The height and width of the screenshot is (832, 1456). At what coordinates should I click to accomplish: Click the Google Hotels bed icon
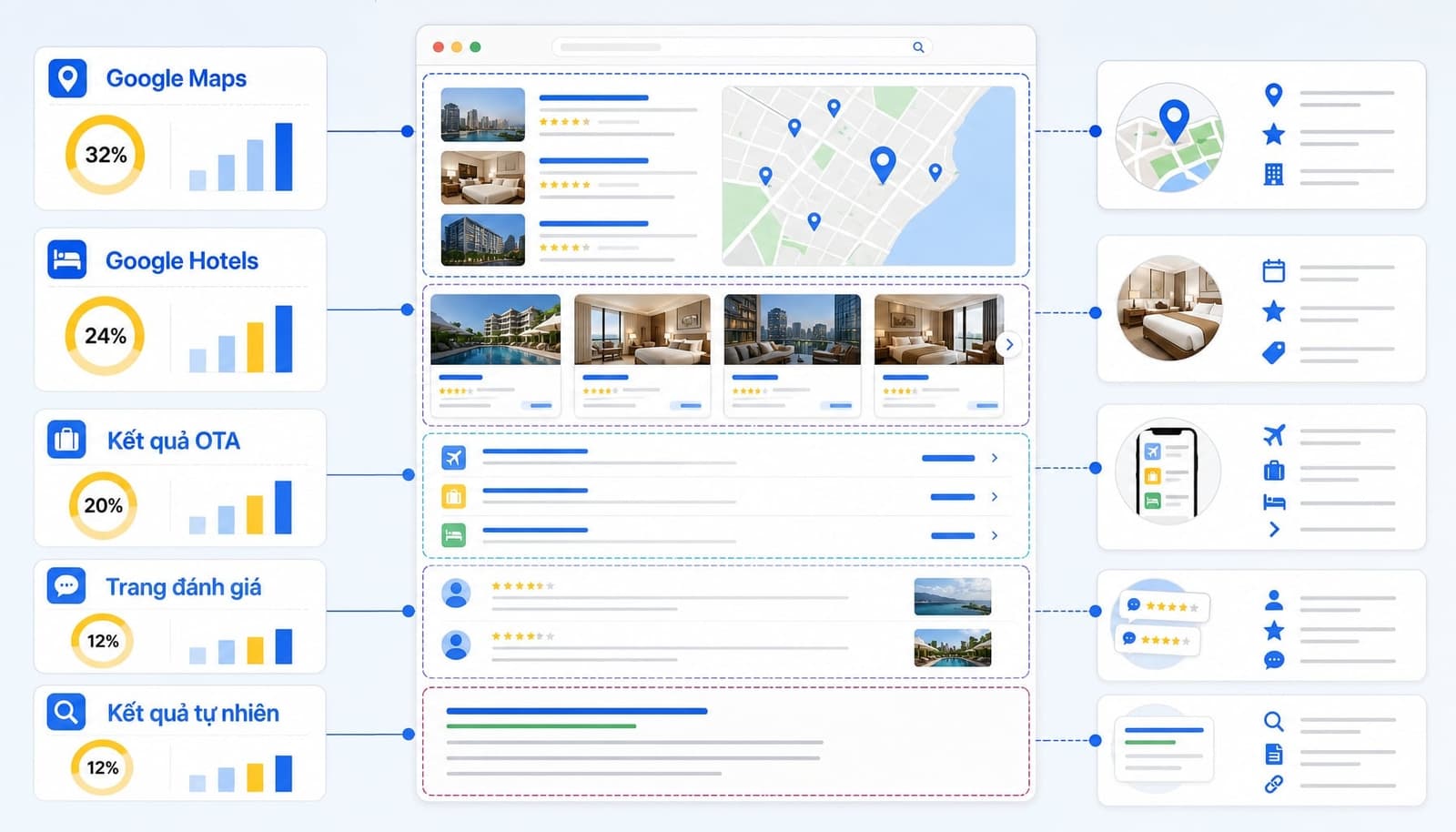click(67, 260)
